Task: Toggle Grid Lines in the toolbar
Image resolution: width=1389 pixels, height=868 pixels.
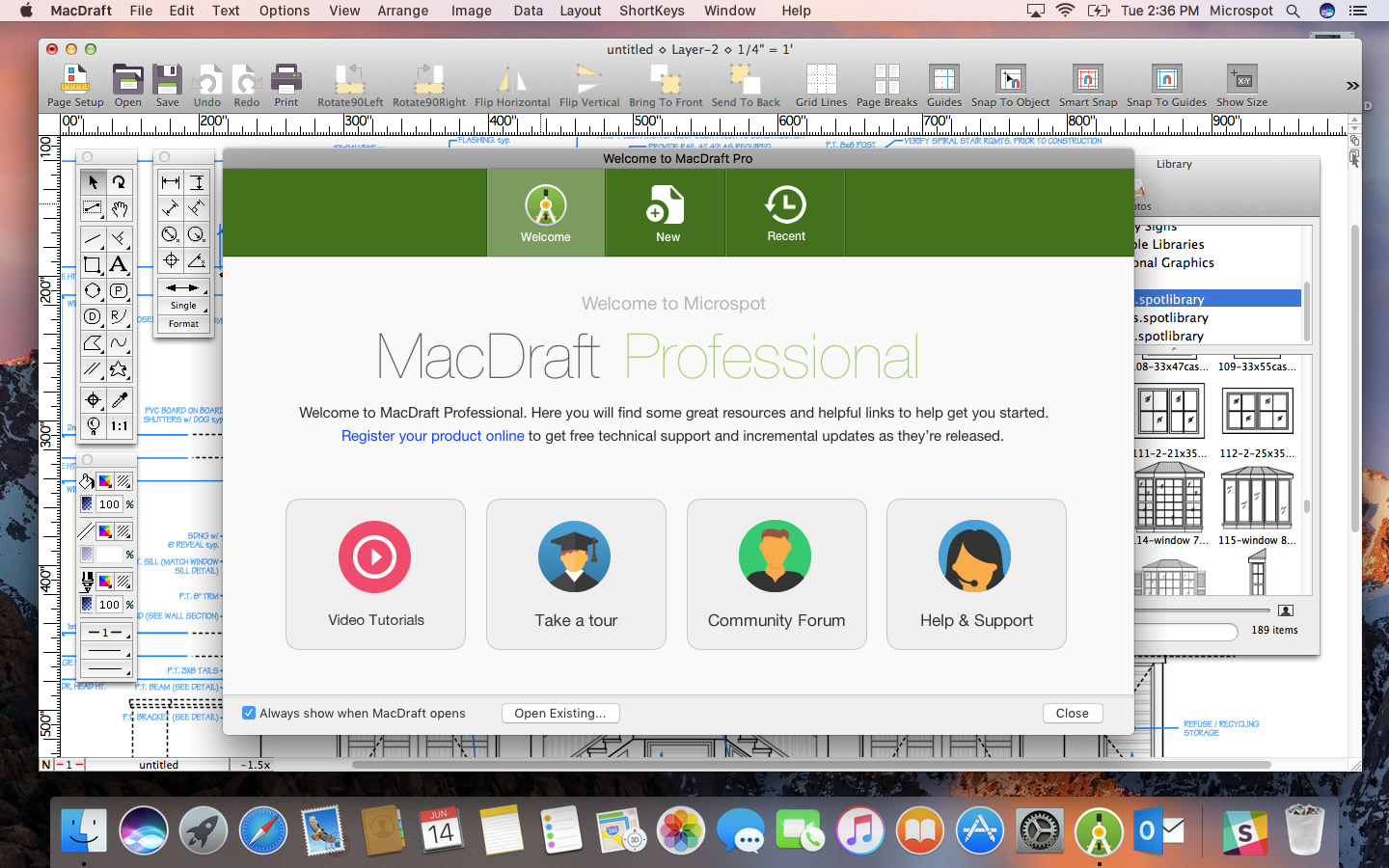Action: (821, 86)
